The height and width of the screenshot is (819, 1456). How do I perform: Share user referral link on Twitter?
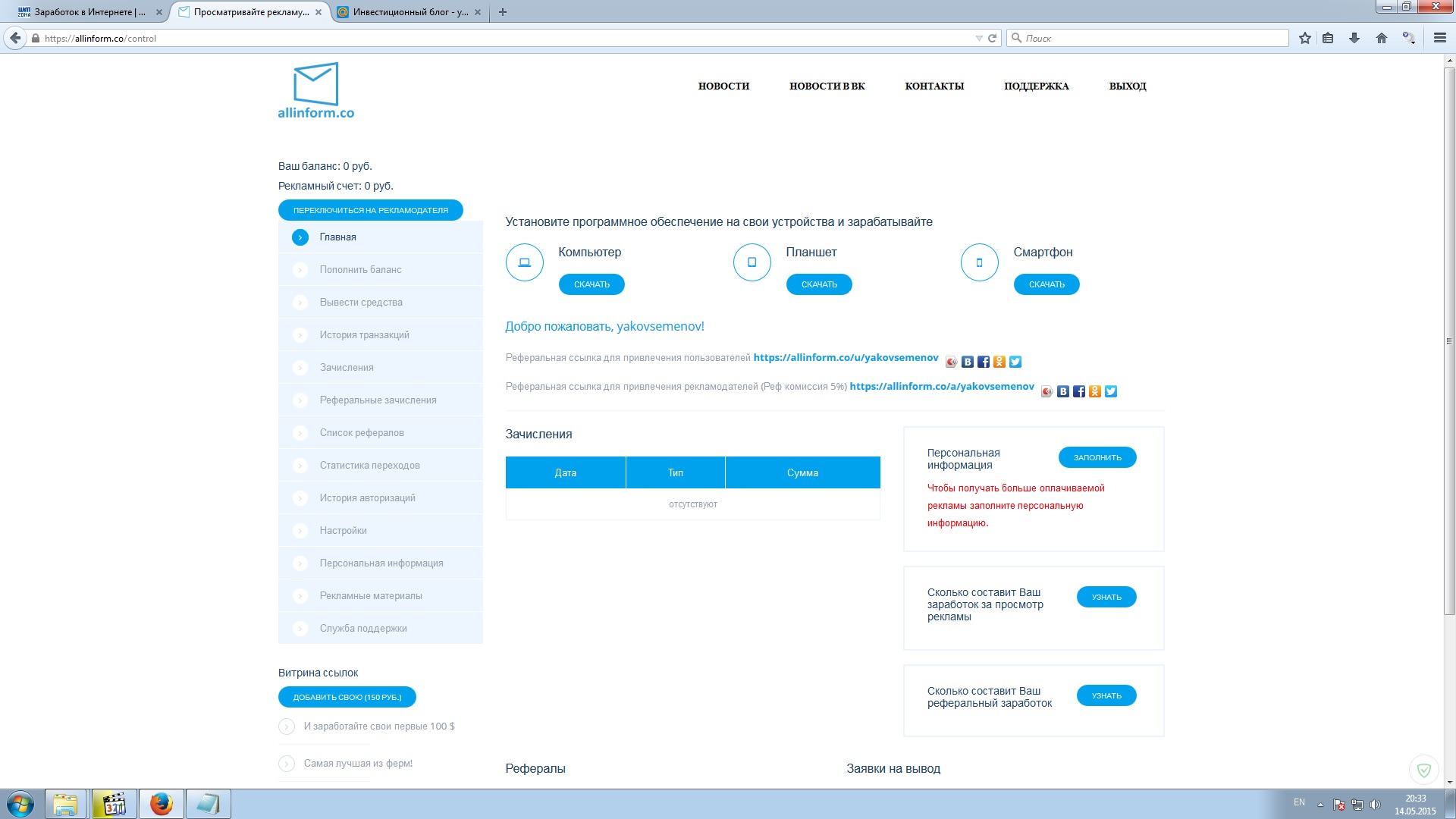(x=1015, y=362)
